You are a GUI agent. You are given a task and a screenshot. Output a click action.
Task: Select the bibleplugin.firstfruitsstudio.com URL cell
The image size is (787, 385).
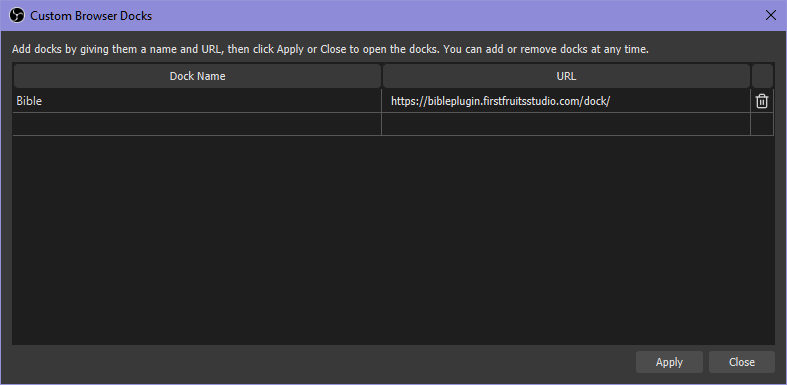tap(566, 101)
